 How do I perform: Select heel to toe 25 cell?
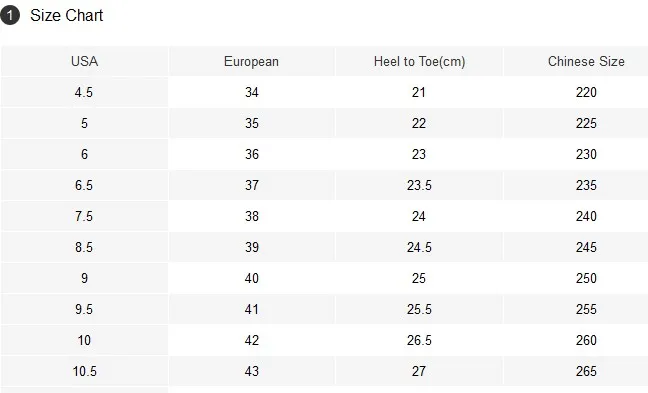[419, 278]
